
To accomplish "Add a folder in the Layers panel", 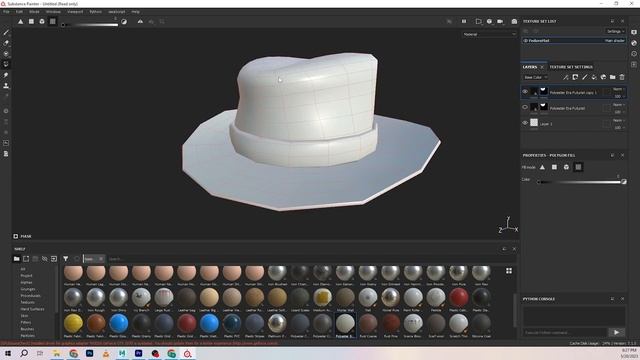I will (x=613, y=77).
